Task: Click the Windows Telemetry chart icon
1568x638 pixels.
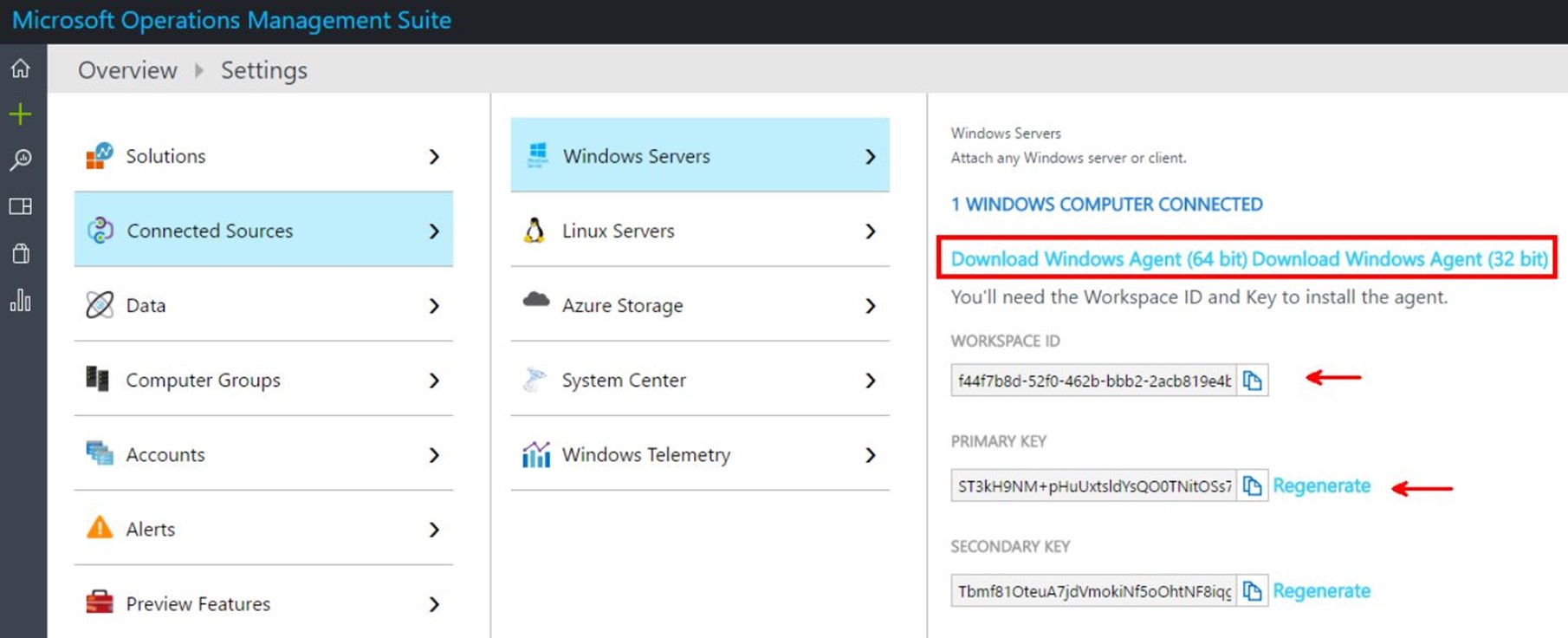Action: click(536, 454)
